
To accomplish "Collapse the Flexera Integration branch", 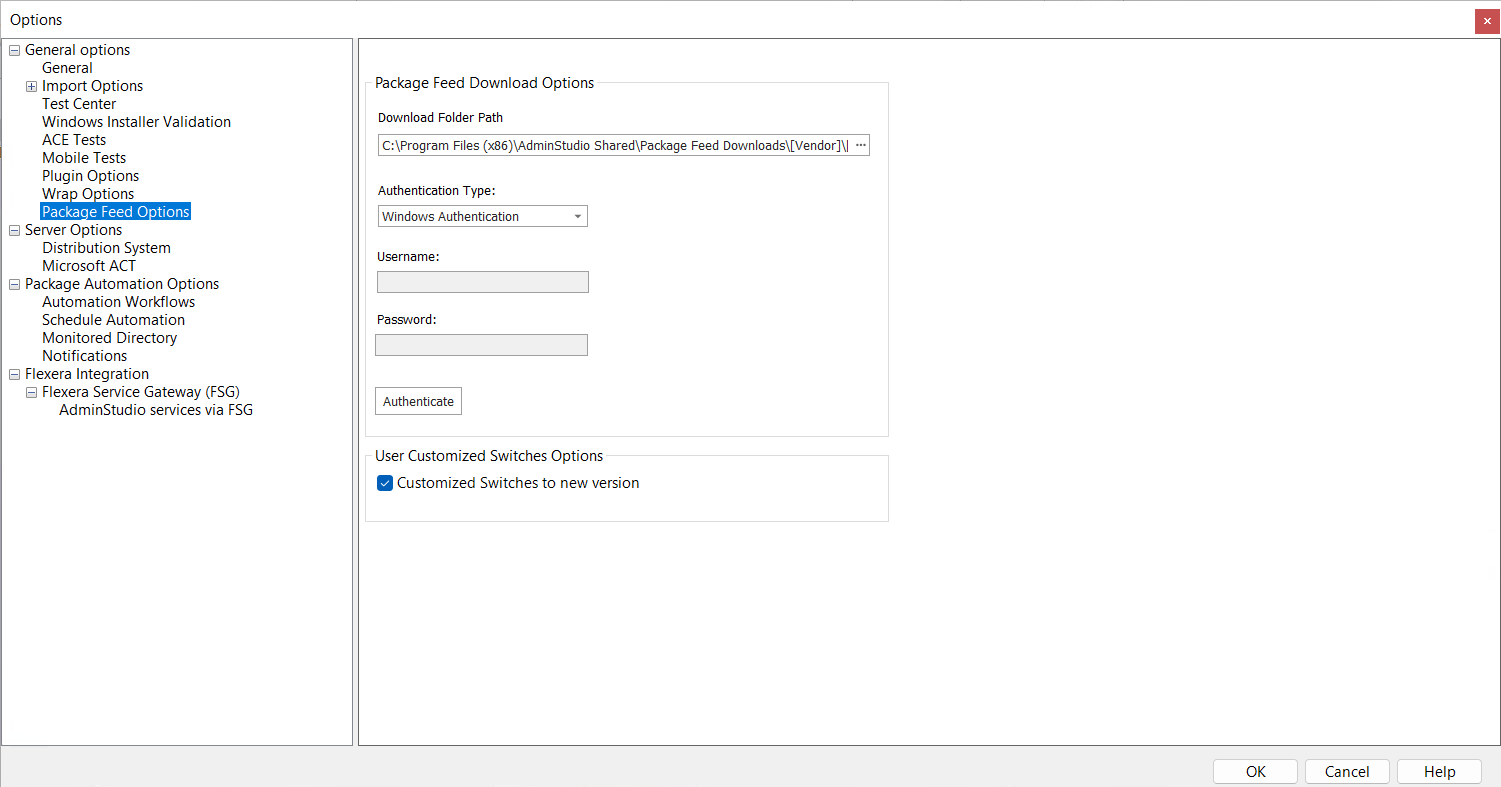I will coord(14,373).
